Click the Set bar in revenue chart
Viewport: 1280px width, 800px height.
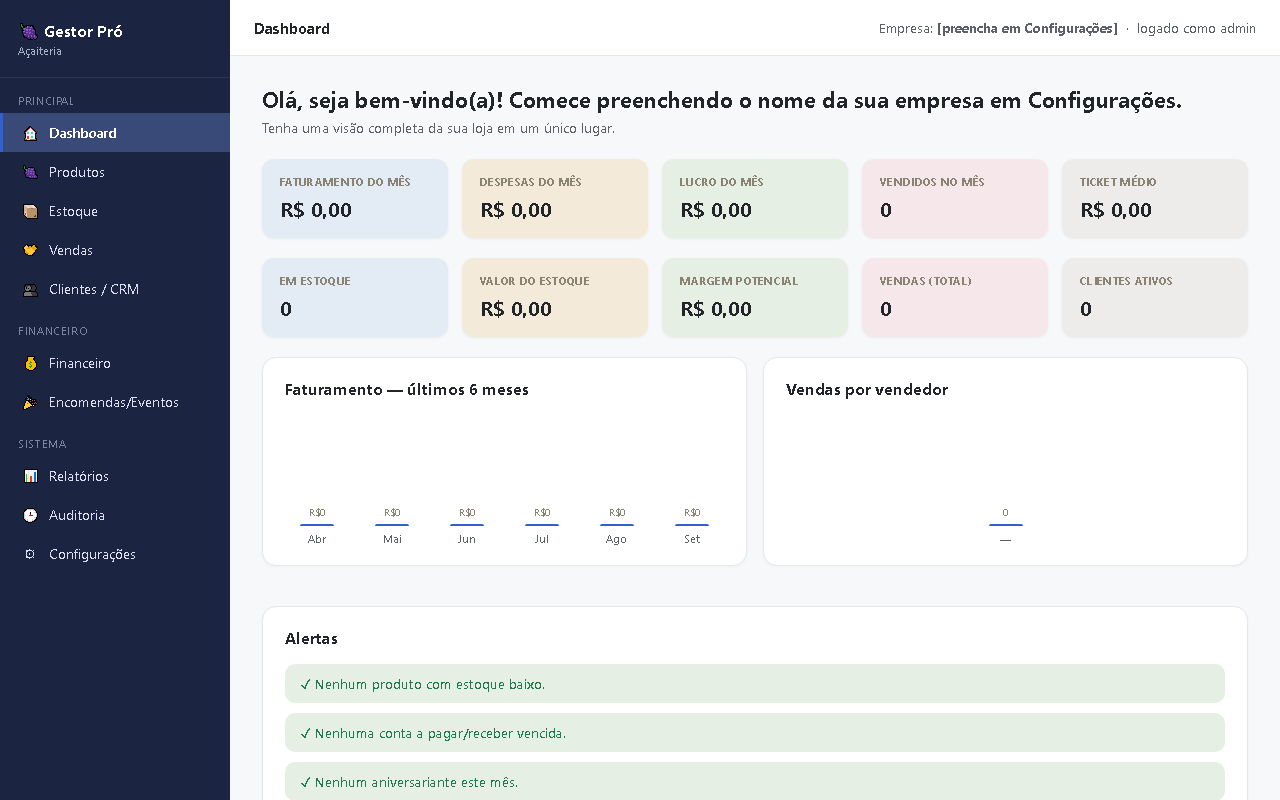692,525
